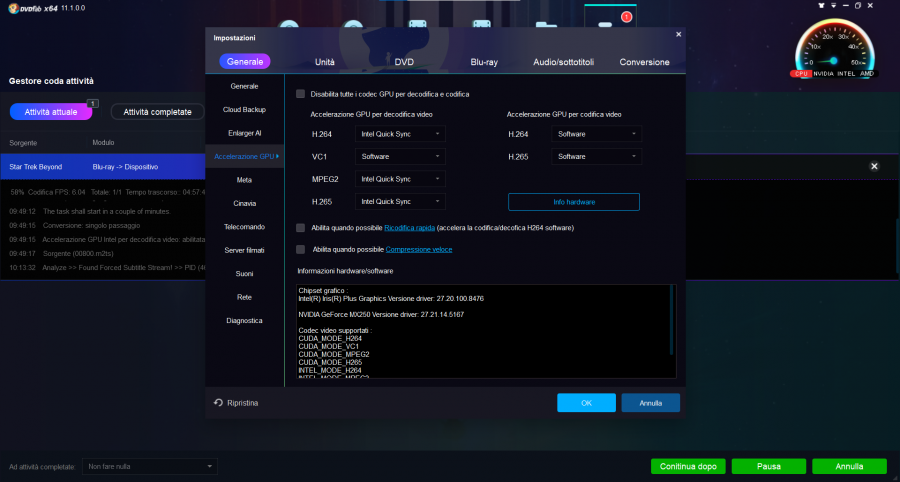Enable the Ricodifica rapida checkbox
The width and height of the screenshot is (900, 482).
pos(300,228)
